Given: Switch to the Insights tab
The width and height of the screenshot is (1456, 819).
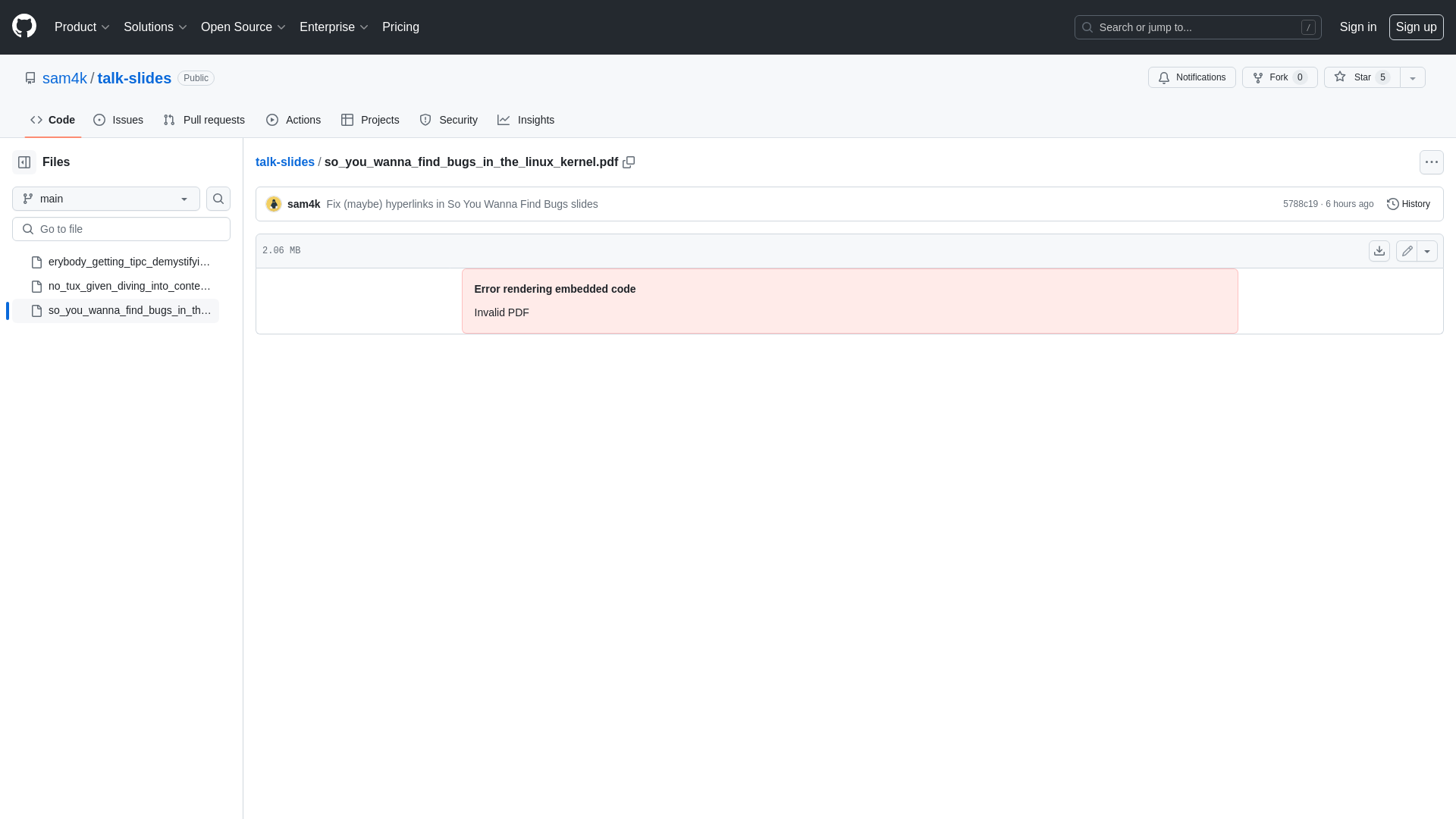Looking at the screenshot, I should [x=526, y=120].
